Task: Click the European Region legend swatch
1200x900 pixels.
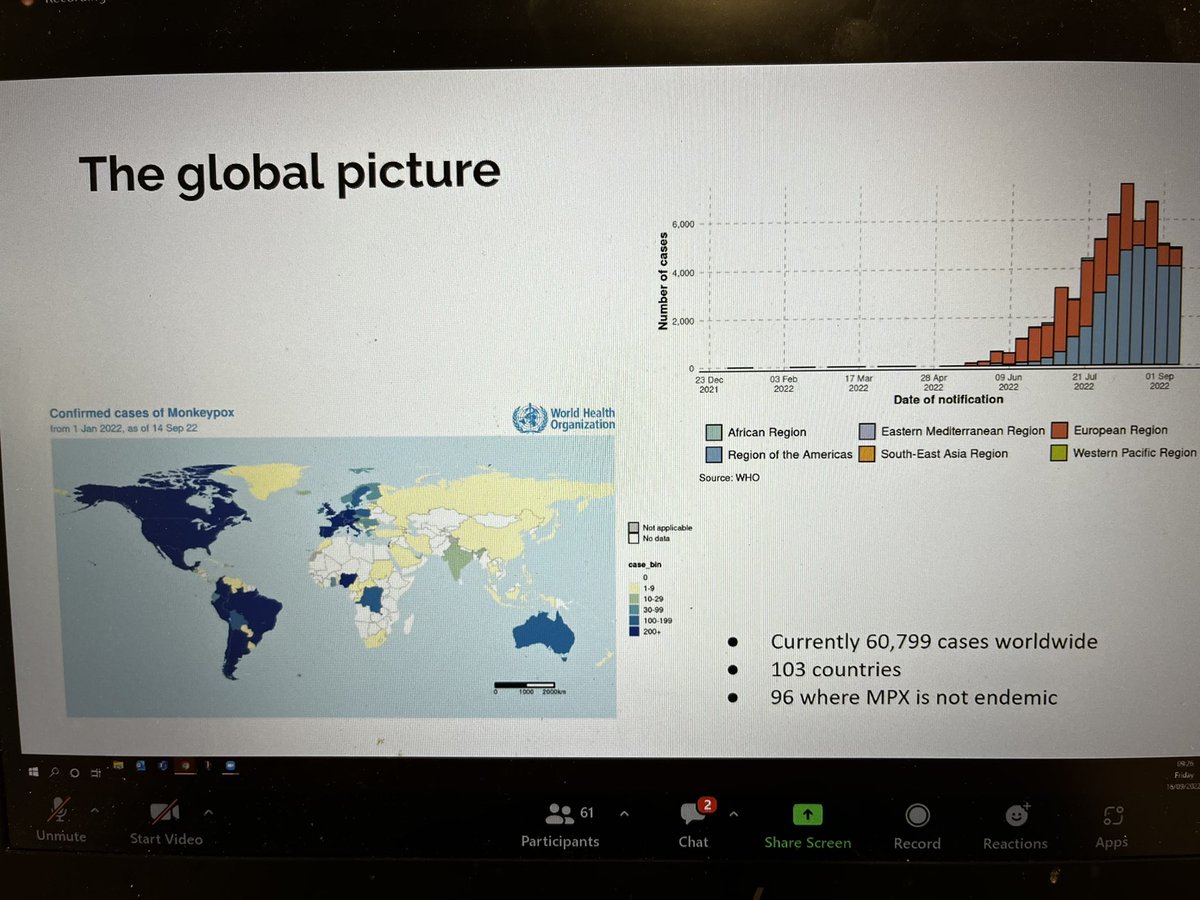Action: point(1058,430)
